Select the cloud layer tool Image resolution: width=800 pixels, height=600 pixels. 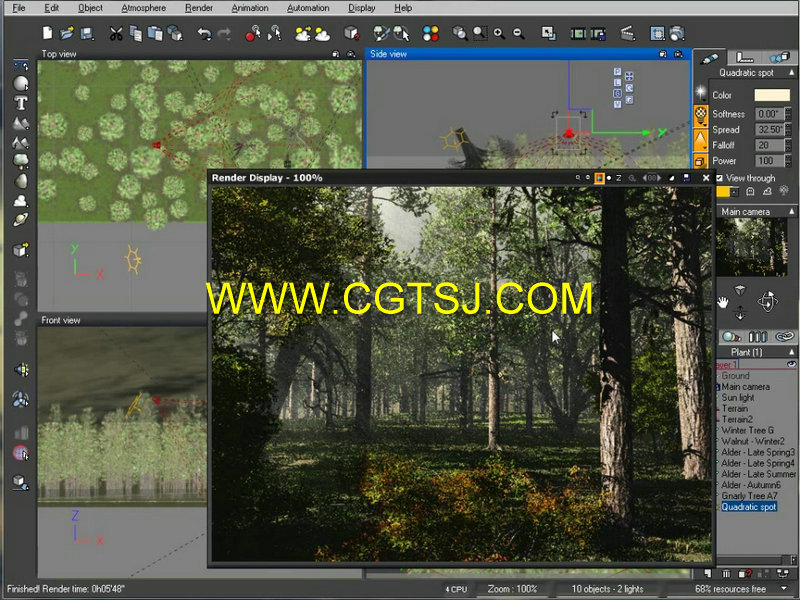(x=21, y=201)
